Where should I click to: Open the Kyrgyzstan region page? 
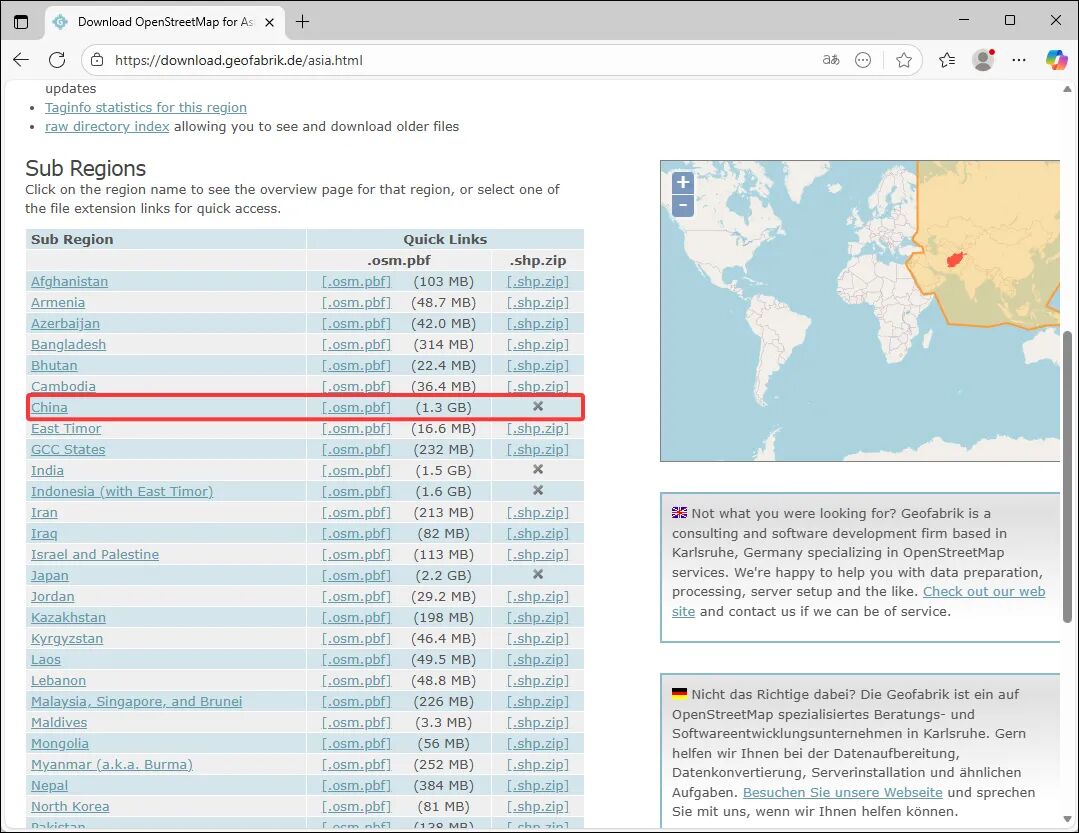67,638
